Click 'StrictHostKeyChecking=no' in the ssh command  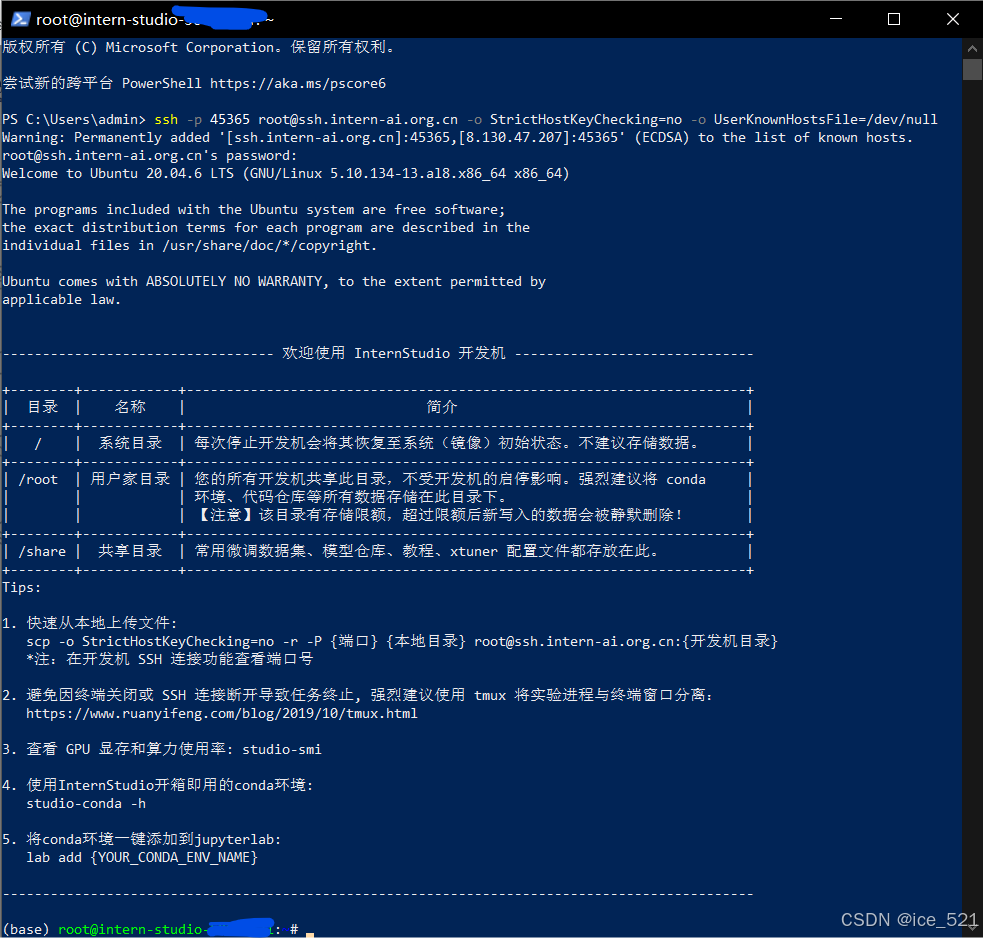586,119
